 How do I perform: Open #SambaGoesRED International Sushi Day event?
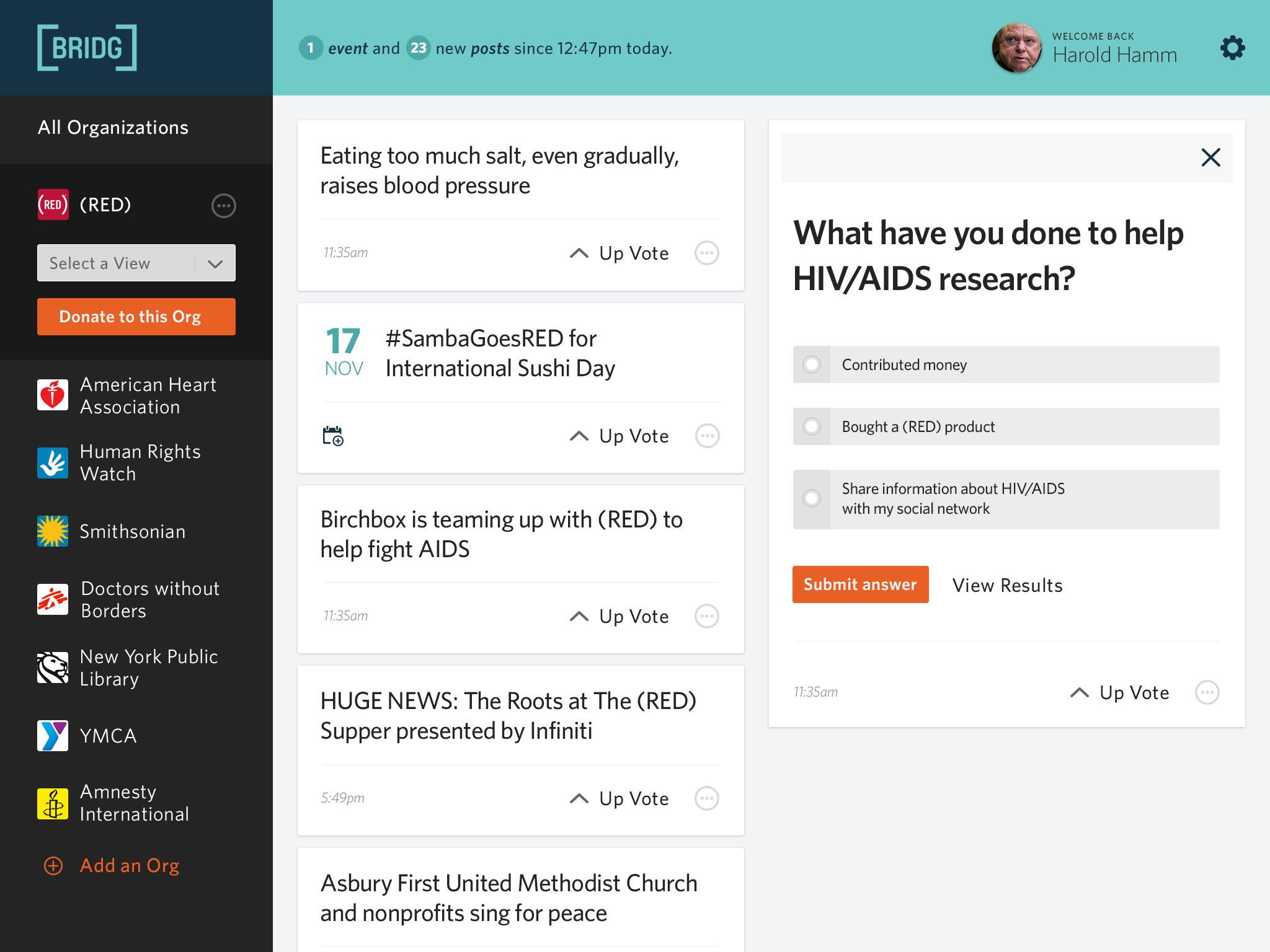click(500, 353)
